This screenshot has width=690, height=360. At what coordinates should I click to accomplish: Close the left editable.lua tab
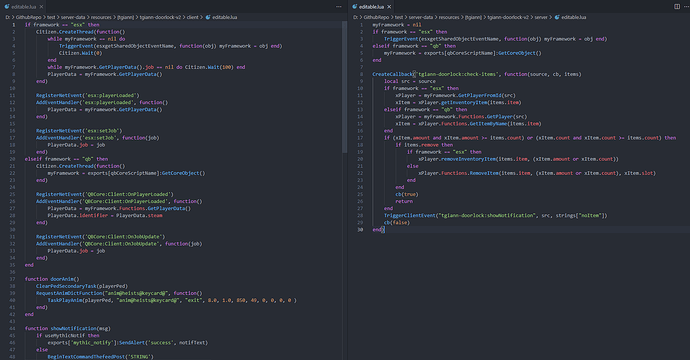[x=41, y=7]
